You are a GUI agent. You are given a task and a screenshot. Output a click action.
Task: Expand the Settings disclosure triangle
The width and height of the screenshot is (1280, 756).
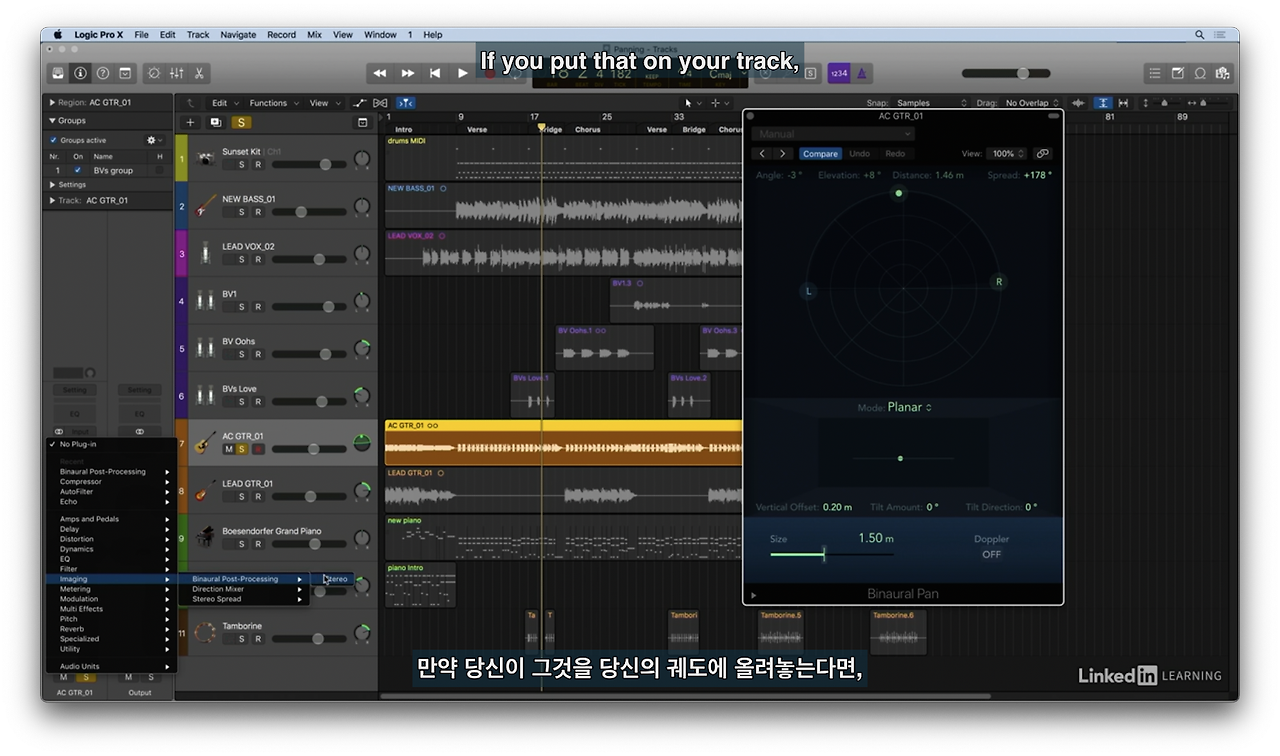coord(52,185)
